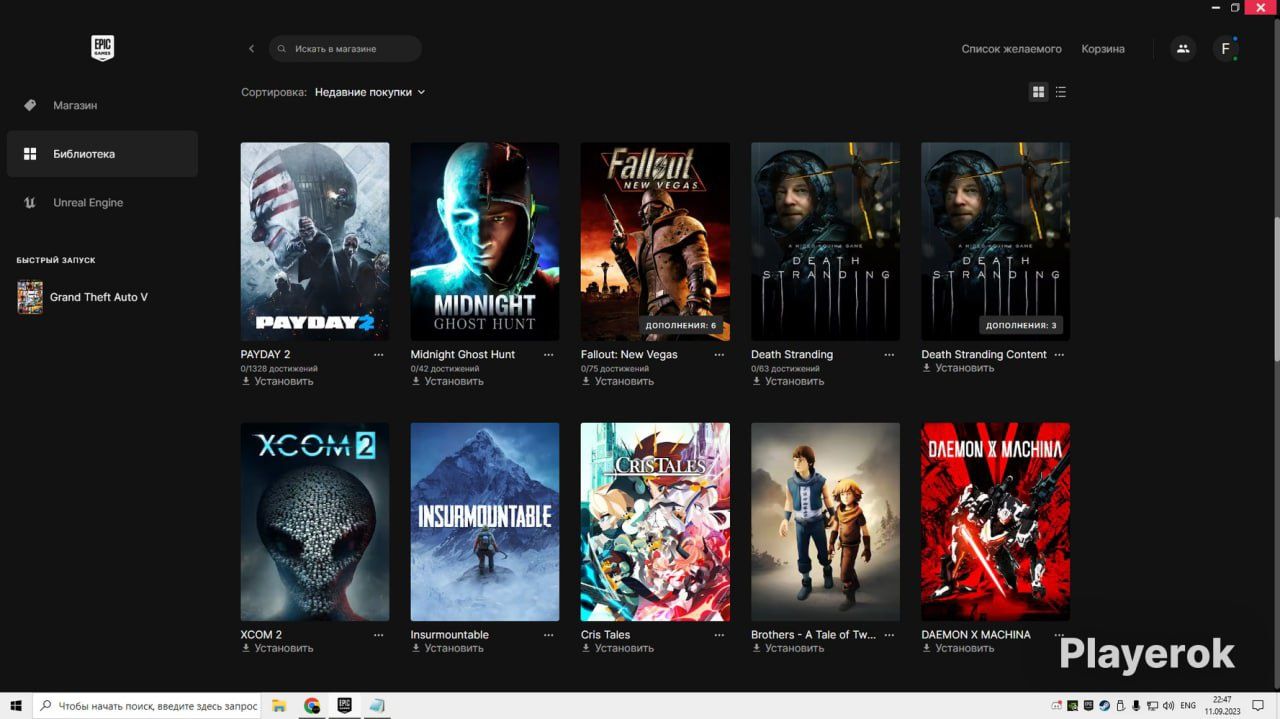Click the Death Stranding title text
Viewport: 1280px width, 719px height.
[792, 355]
